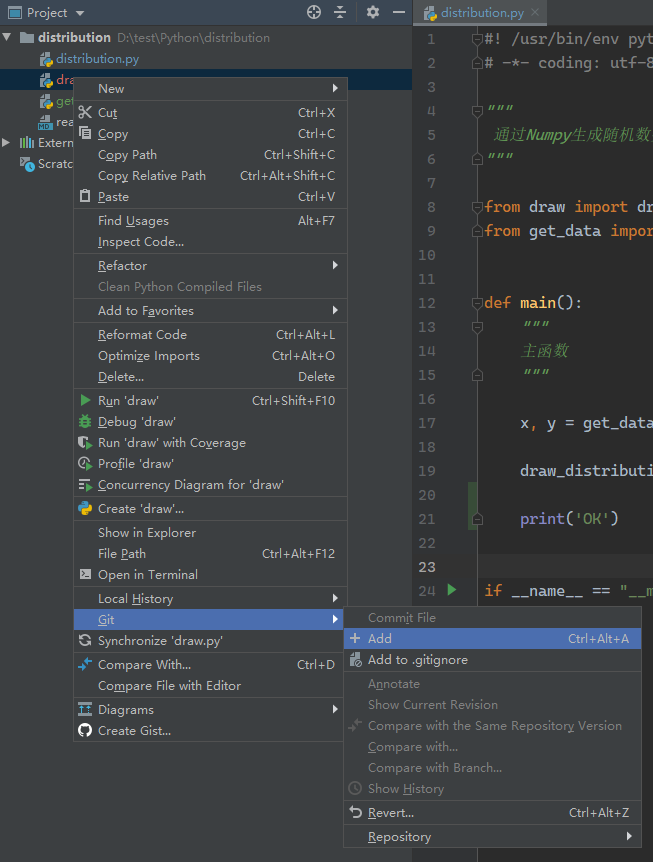Click Add in the Git submenu
Screen dimensions: 653x862
[380, 639]
